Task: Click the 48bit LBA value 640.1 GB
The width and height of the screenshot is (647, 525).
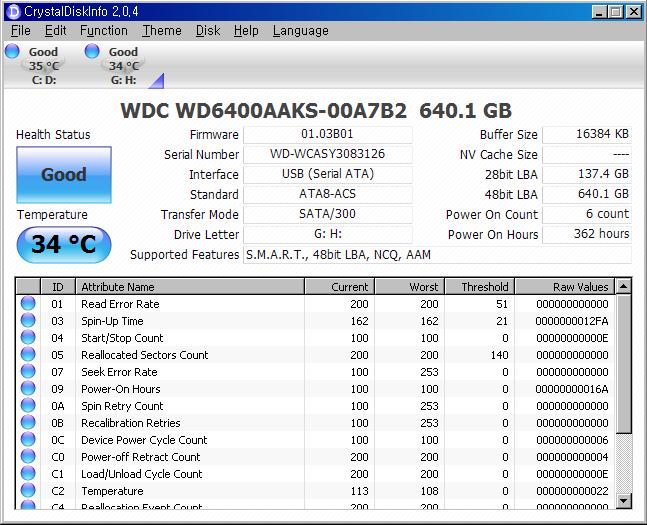Action: coord(587,194)
